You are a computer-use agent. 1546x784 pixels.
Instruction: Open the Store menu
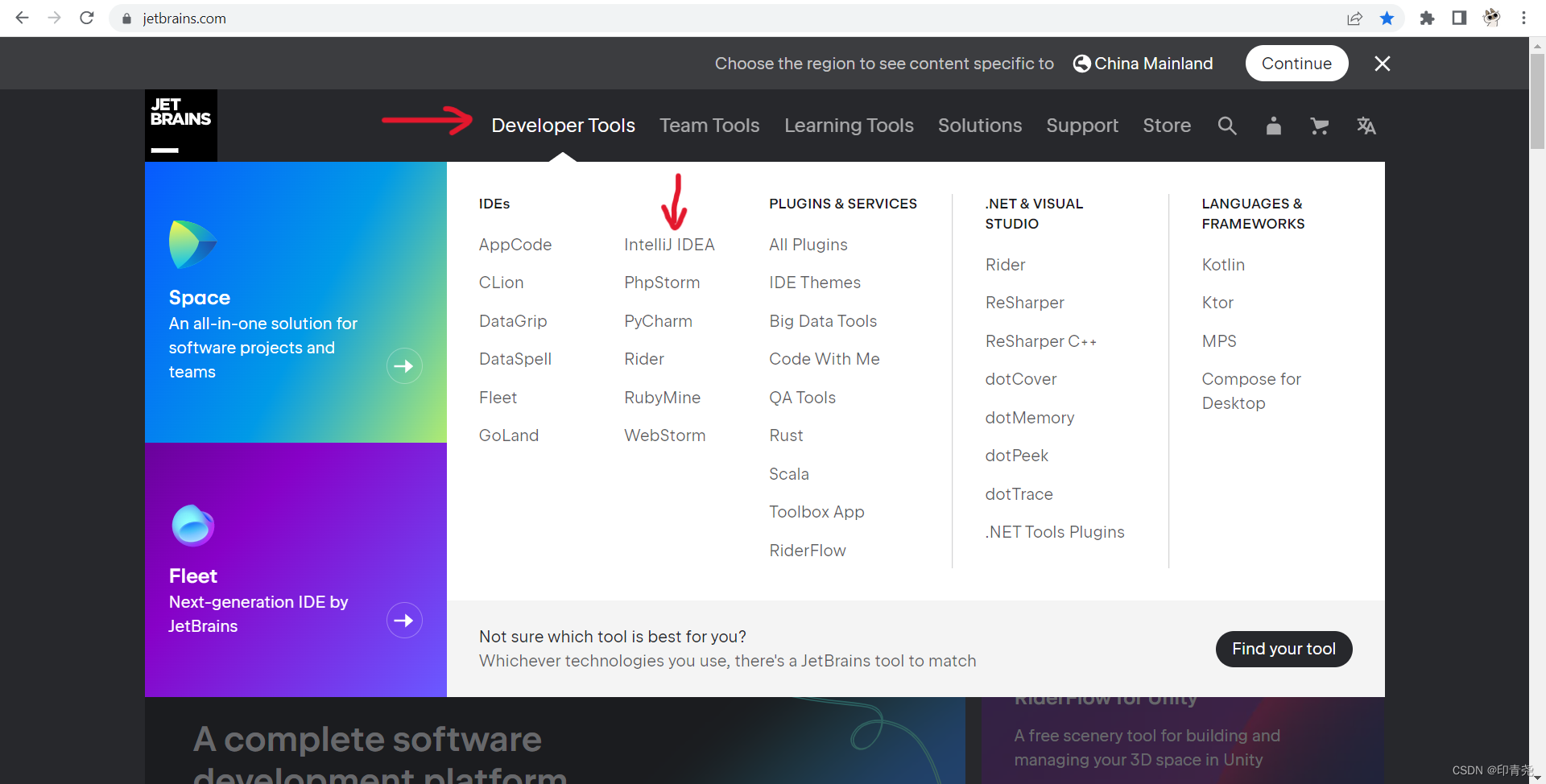coord(1167,126)
